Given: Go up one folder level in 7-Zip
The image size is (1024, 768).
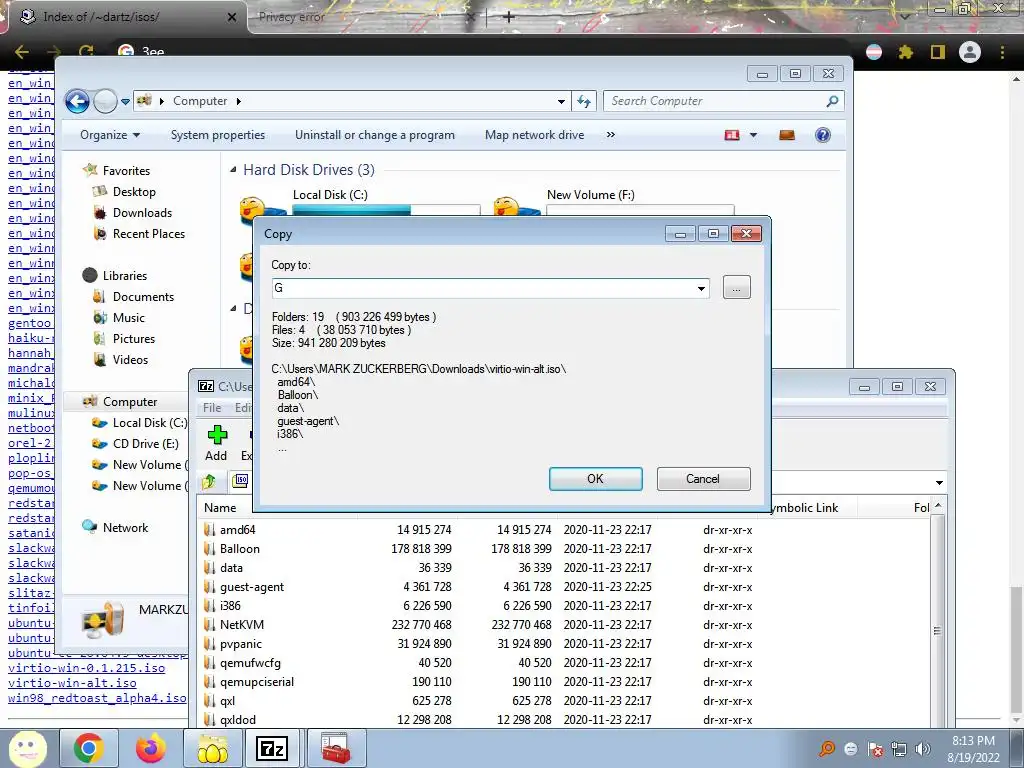Looking at the screenshot, I should pos(209,482).
